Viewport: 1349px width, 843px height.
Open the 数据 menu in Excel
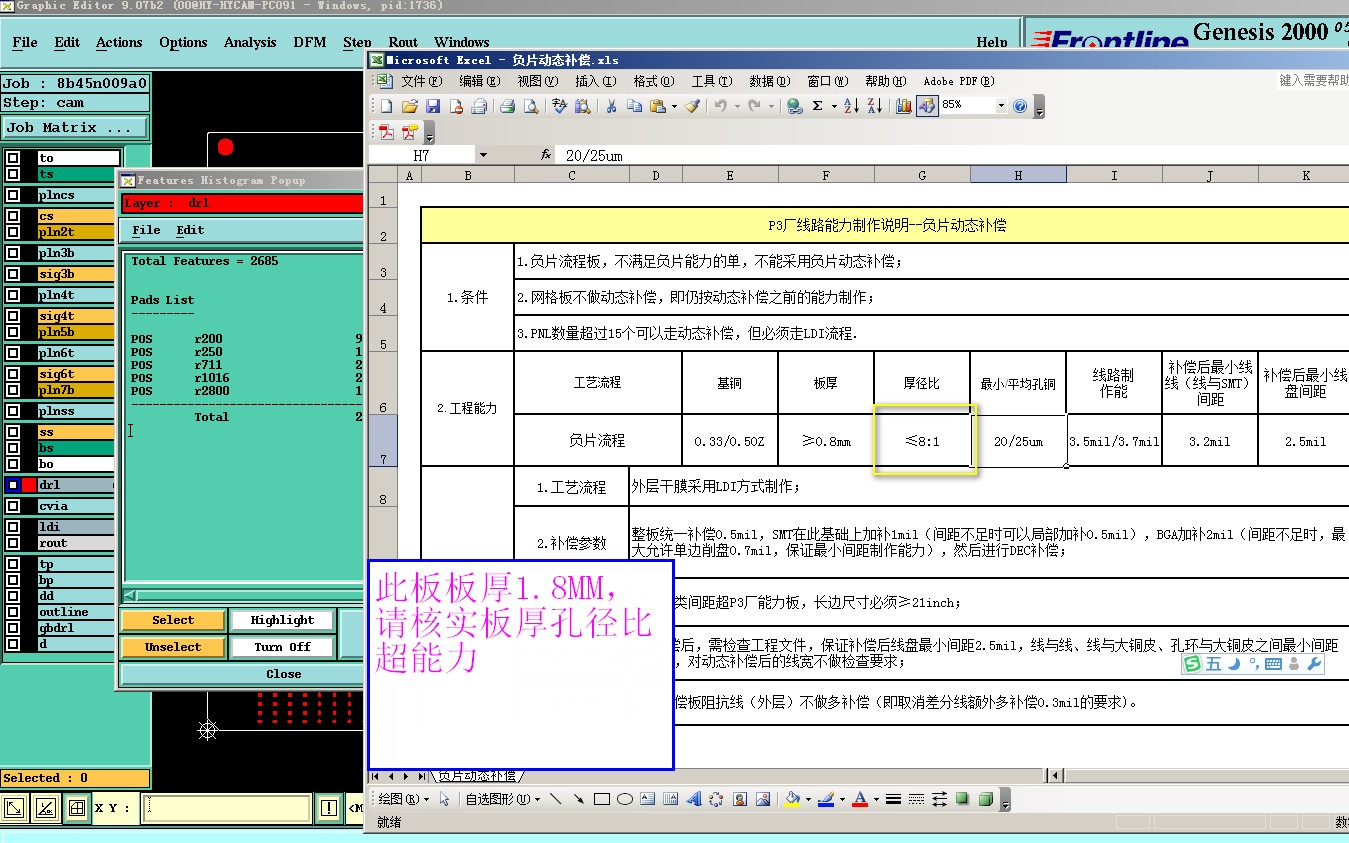769,81
